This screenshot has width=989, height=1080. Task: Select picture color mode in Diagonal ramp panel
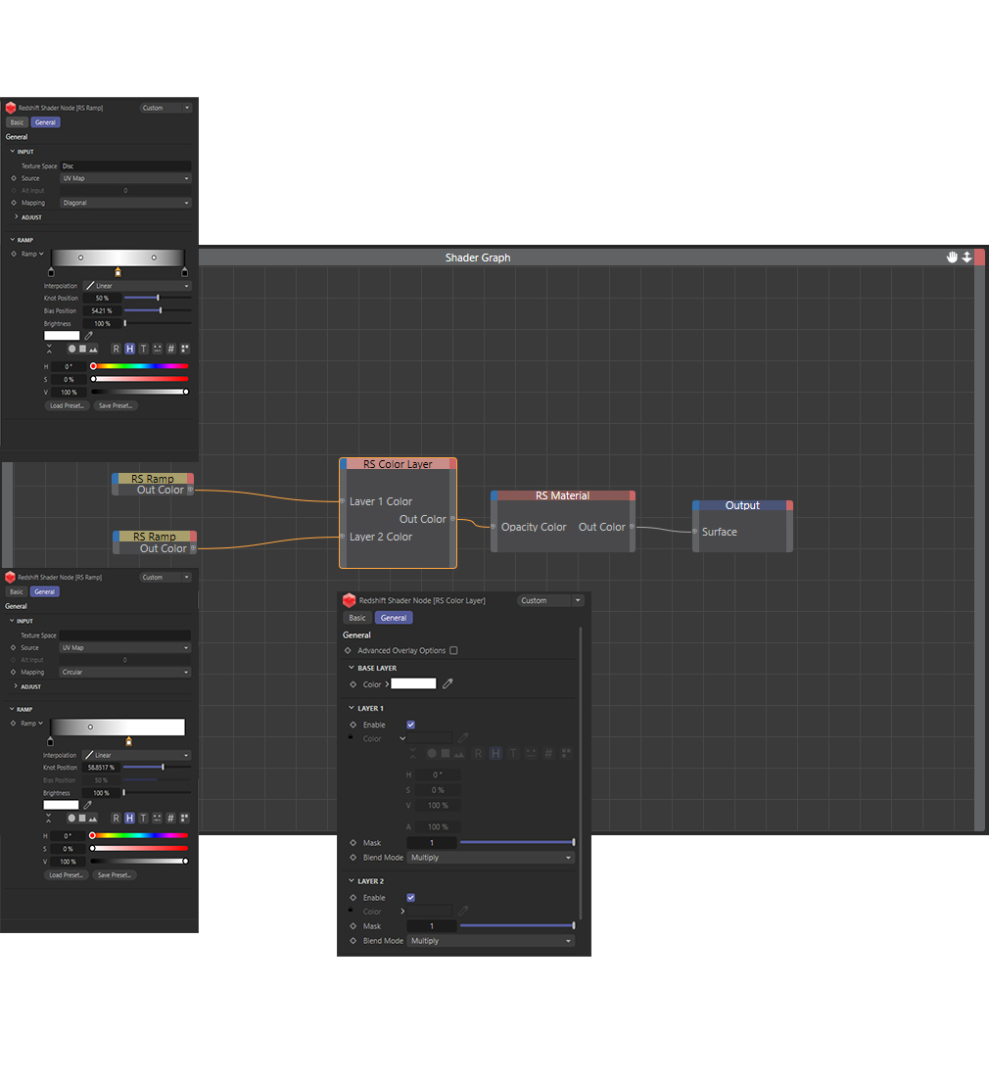93,349
